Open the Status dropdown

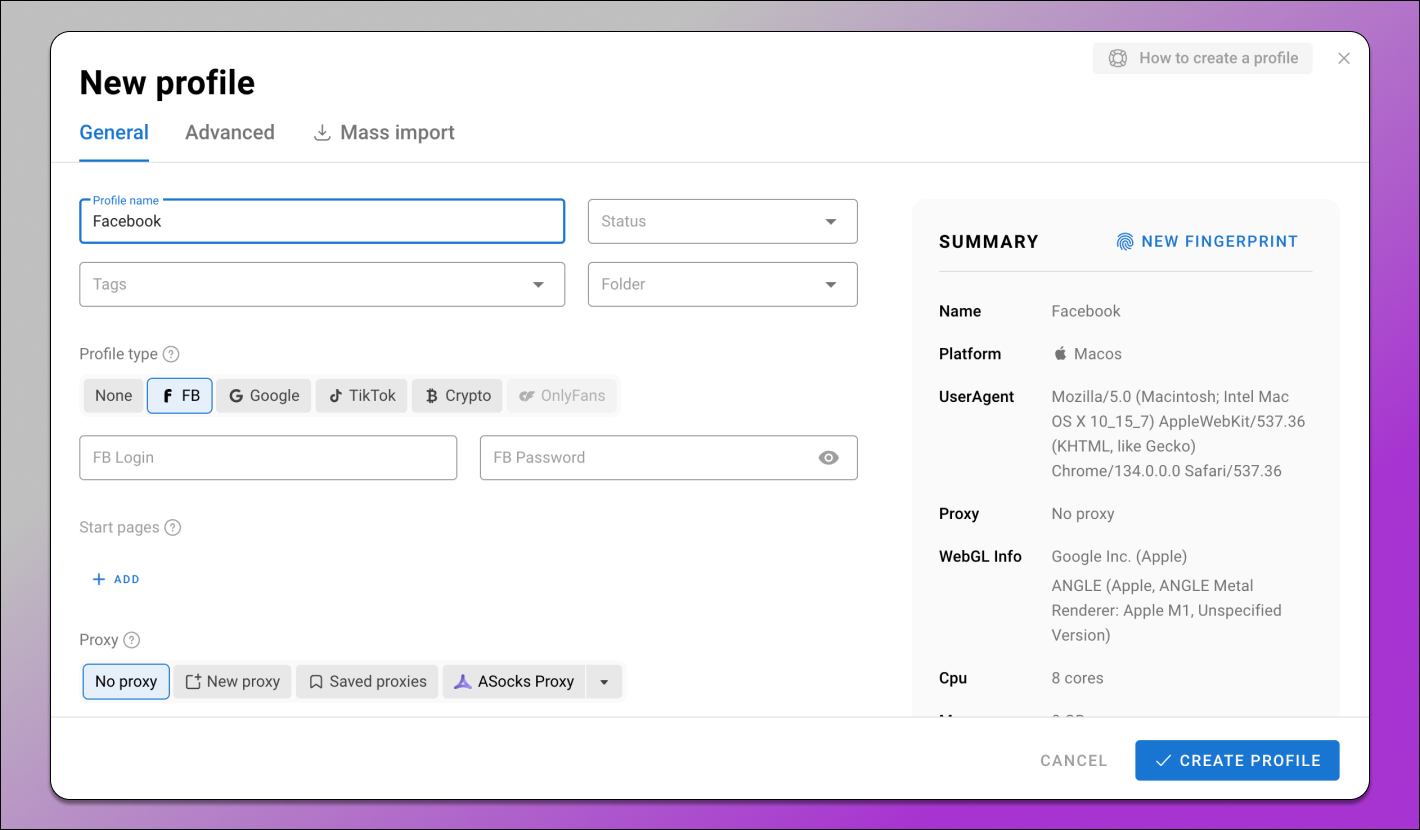click(722, 221)
